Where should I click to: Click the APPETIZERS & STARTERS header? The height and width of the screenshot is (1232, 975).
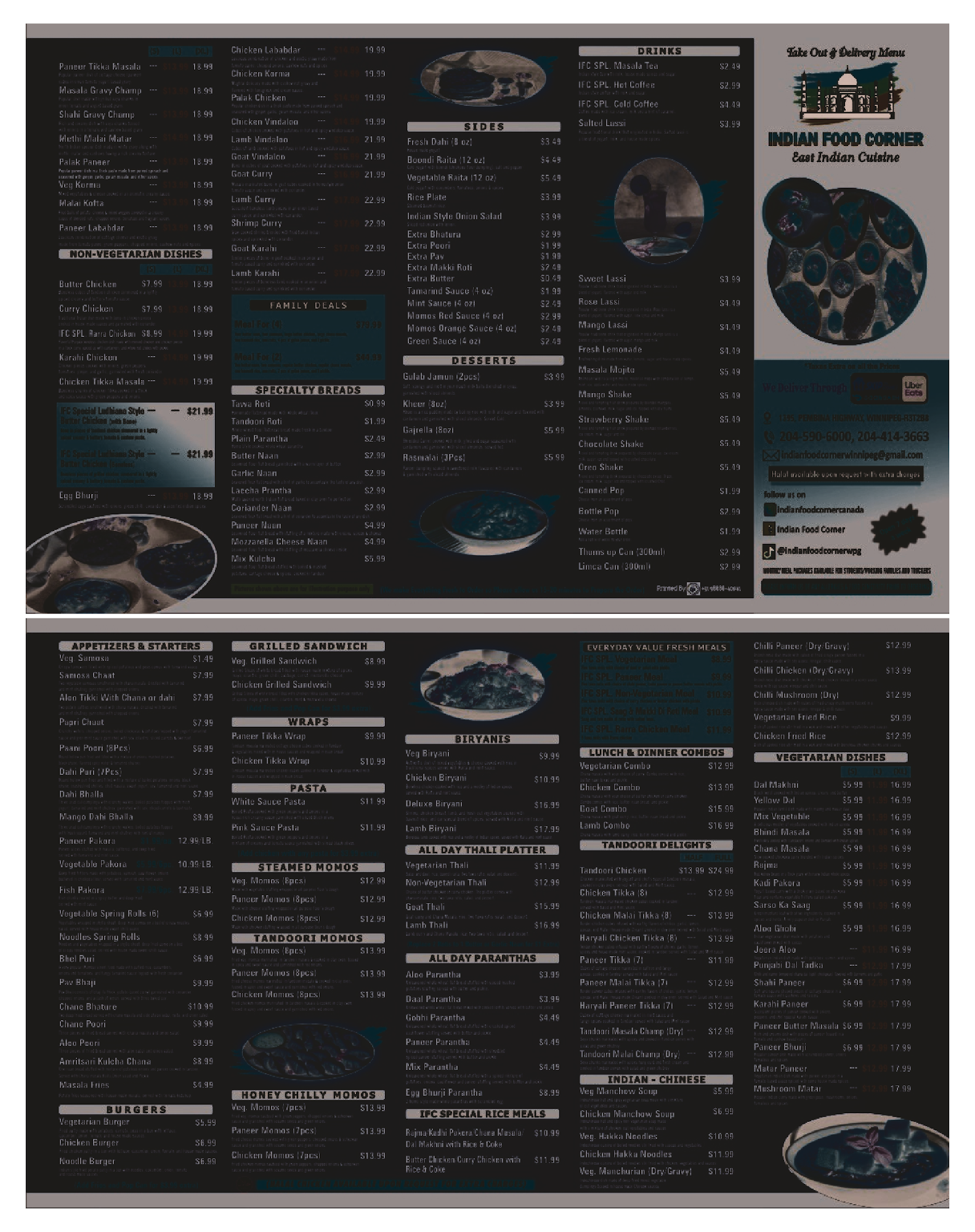[x=136, y=646]
